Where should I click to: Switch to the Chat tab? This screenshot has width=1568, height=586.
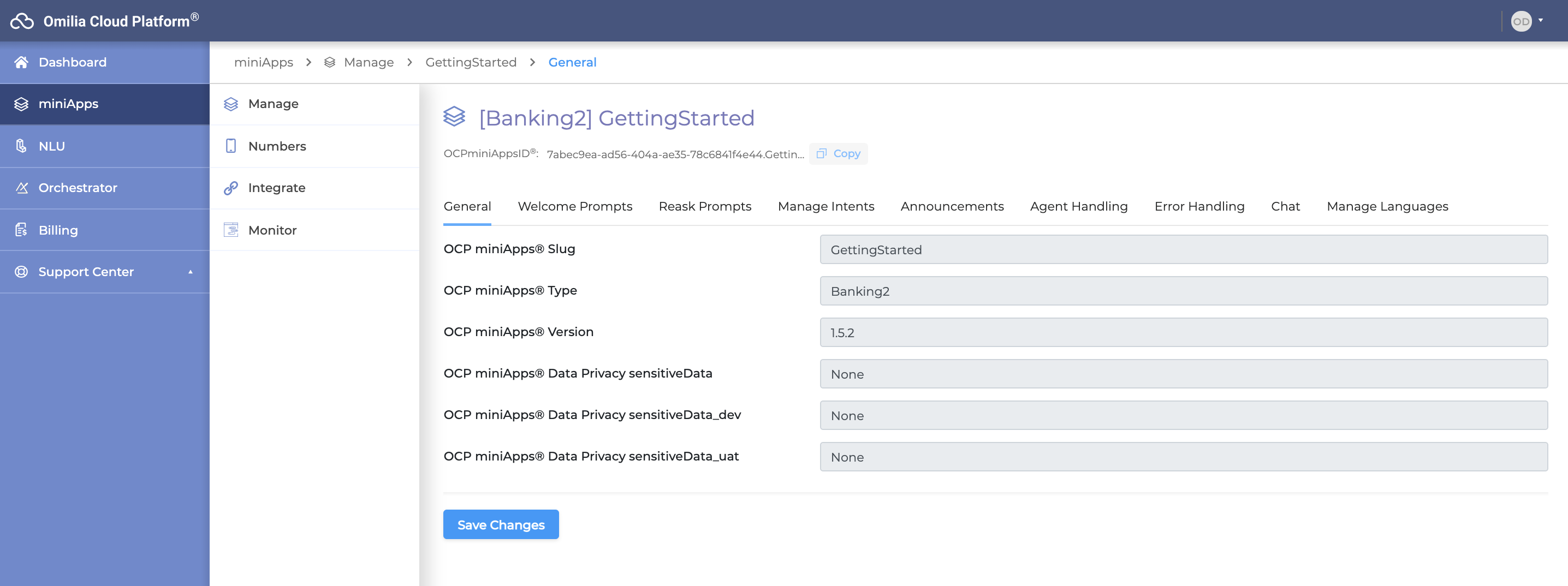[1285, 206]
